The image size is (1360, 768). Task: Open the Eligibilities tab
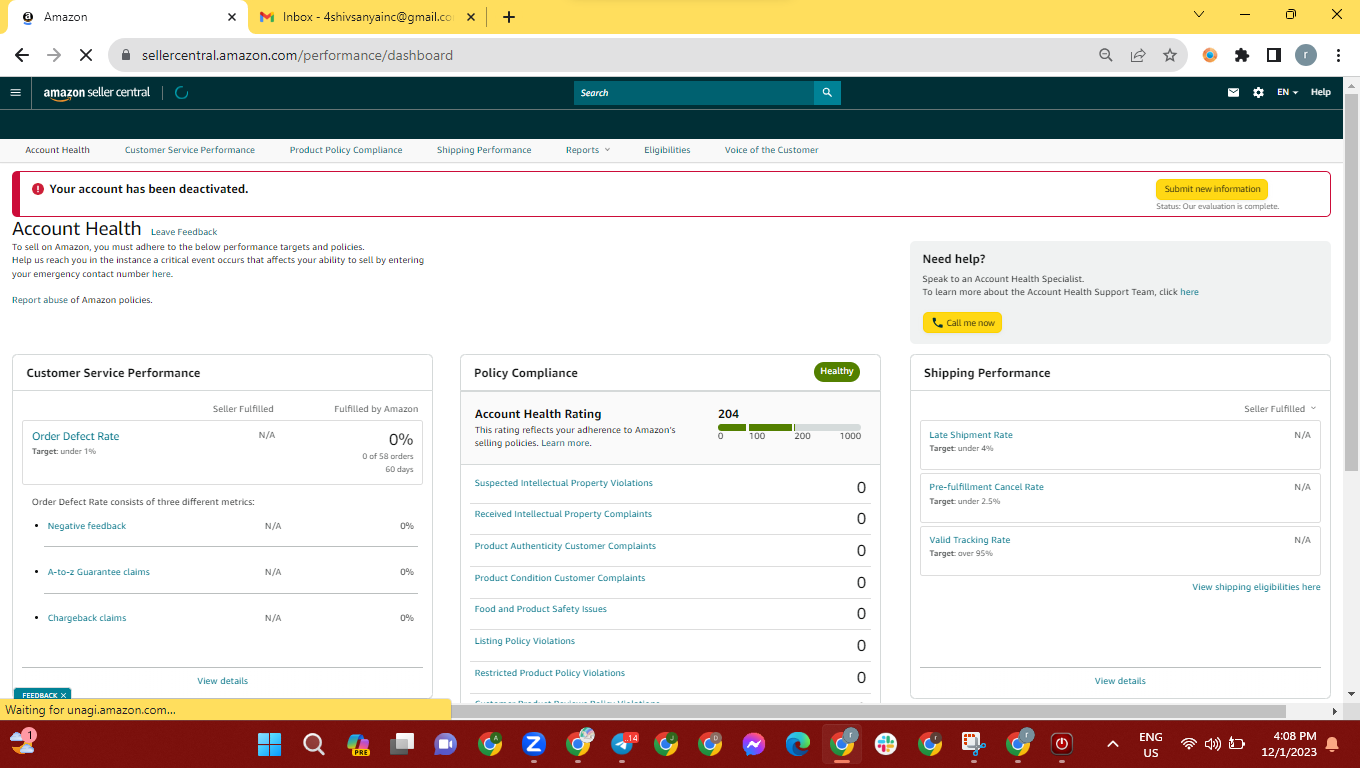667,150
